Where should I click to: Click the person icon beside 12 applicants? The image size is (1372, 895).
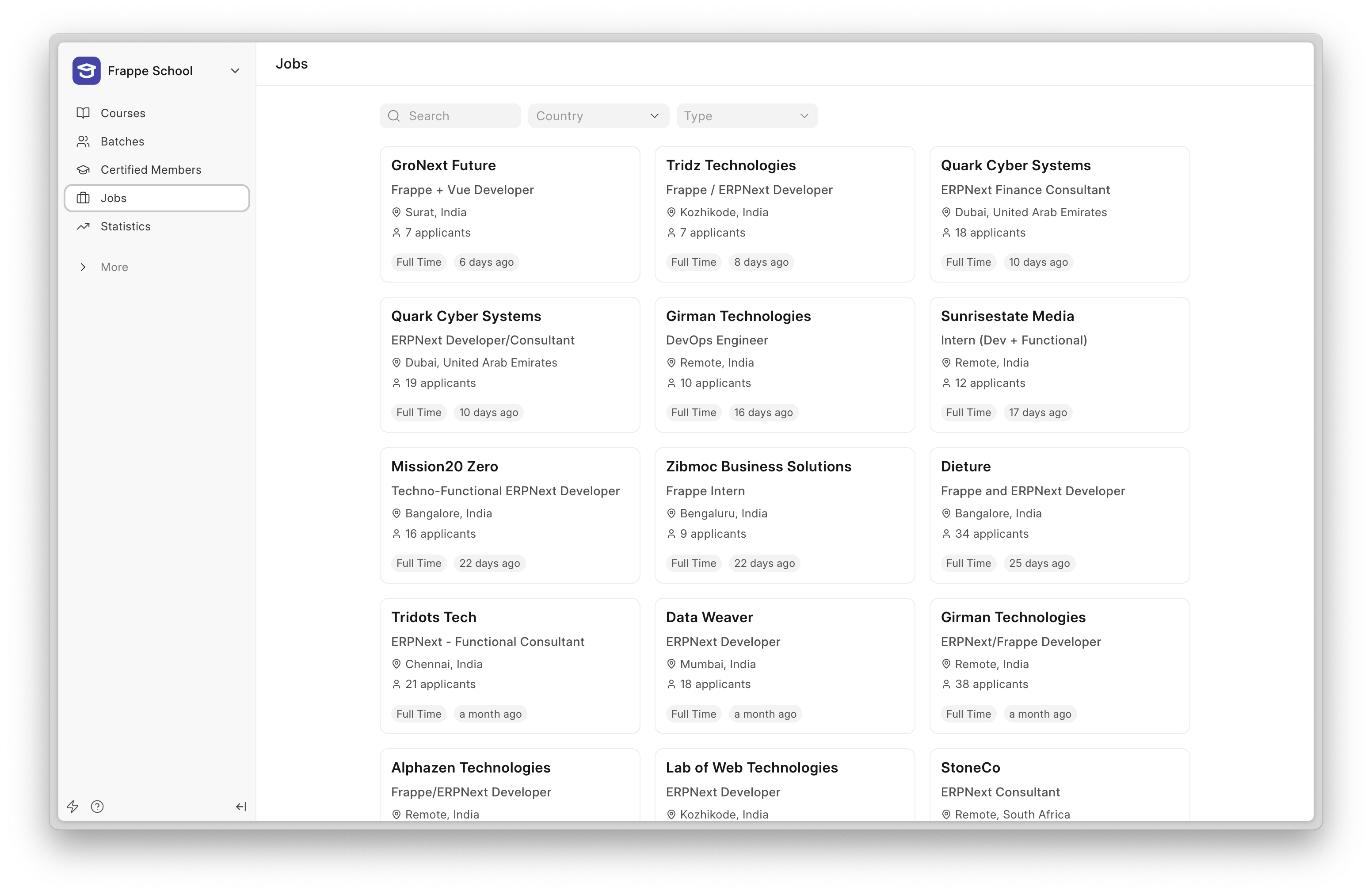(x=946, y=383)
